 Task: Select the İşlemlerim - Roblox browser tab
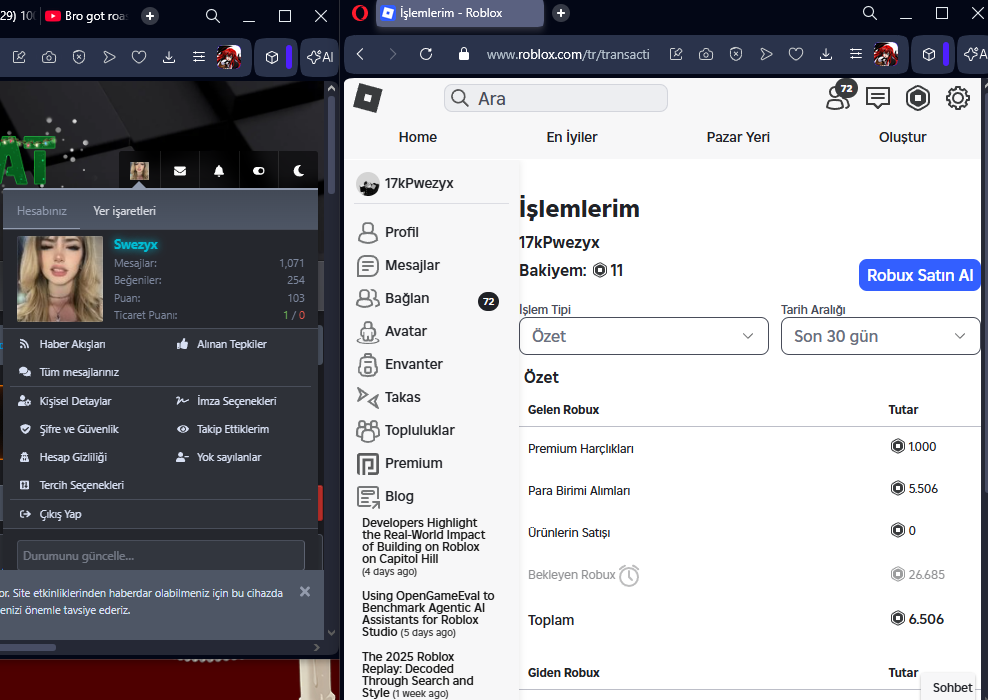pyautogui.click(x=460, y=13)
